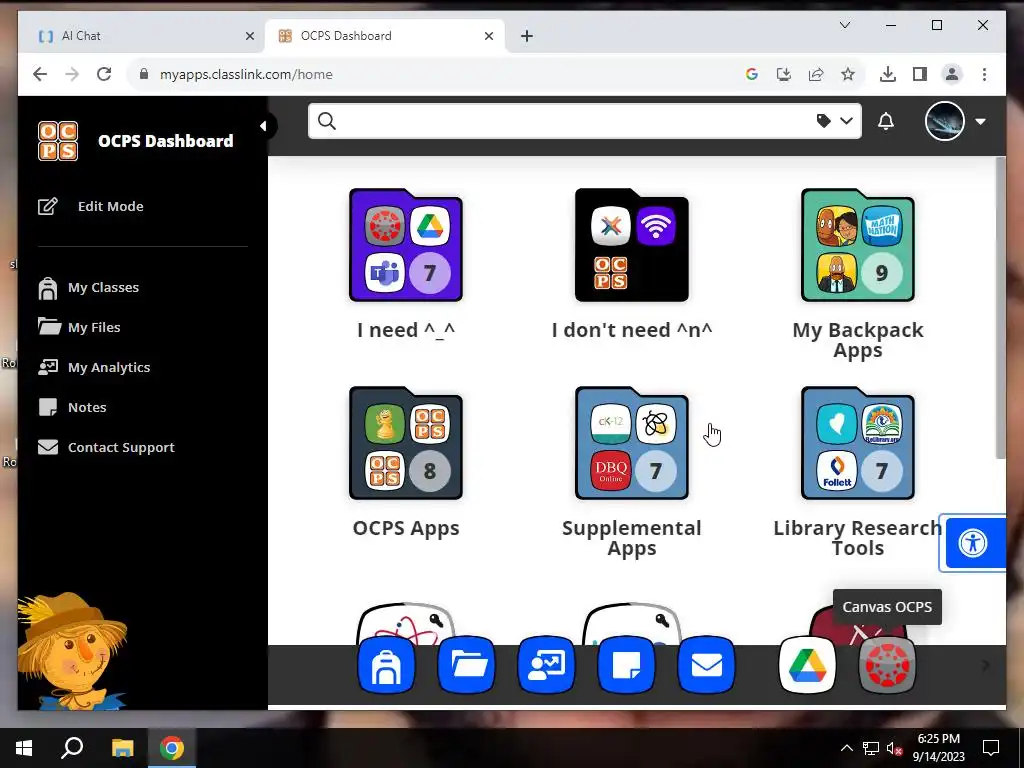Image resolution: width=1024 pixels, height=768 pixels.
Task: Open My Backpack Apps folder
Action: click(857, 245)
